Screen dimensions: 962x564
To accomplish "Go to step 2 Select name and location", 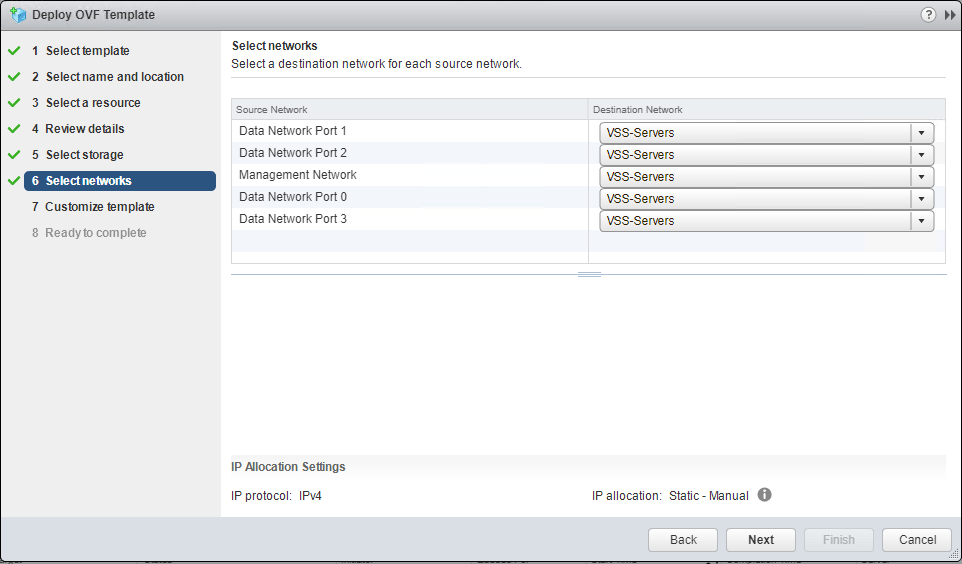I will [114, 77].
